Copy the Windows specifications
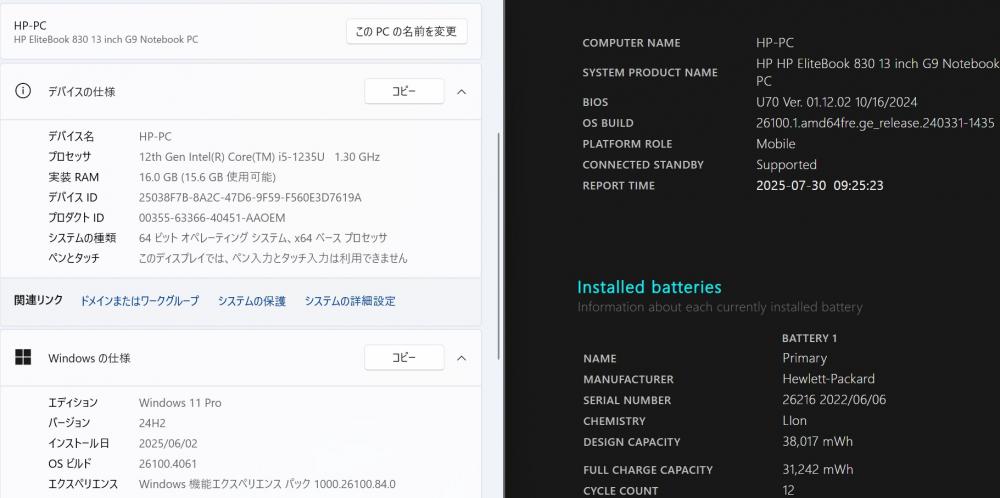 pos(404,358)
